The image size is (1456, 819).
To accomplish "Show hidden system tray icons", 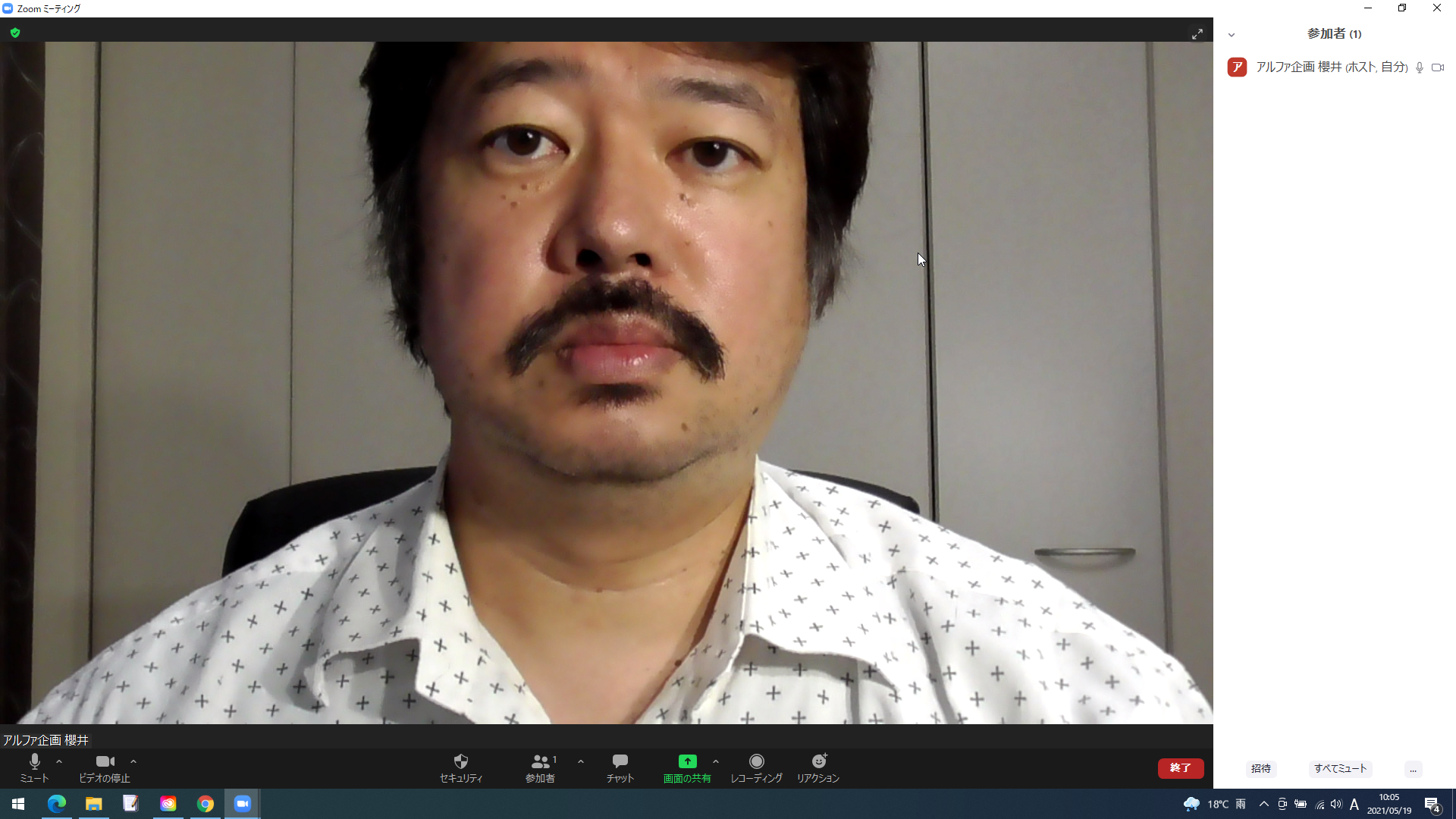I will [1264, 804].
